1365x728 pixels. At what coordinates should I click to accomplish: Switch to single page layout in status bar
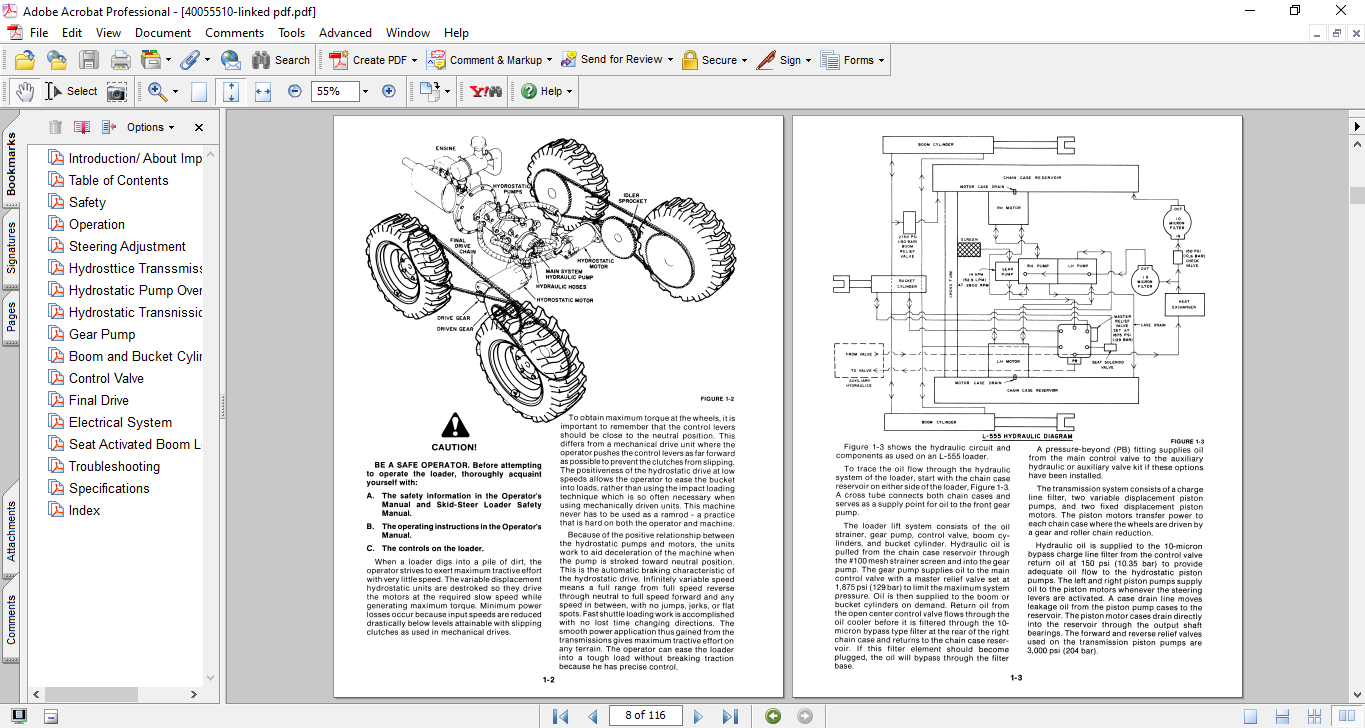coord(1250,716)
